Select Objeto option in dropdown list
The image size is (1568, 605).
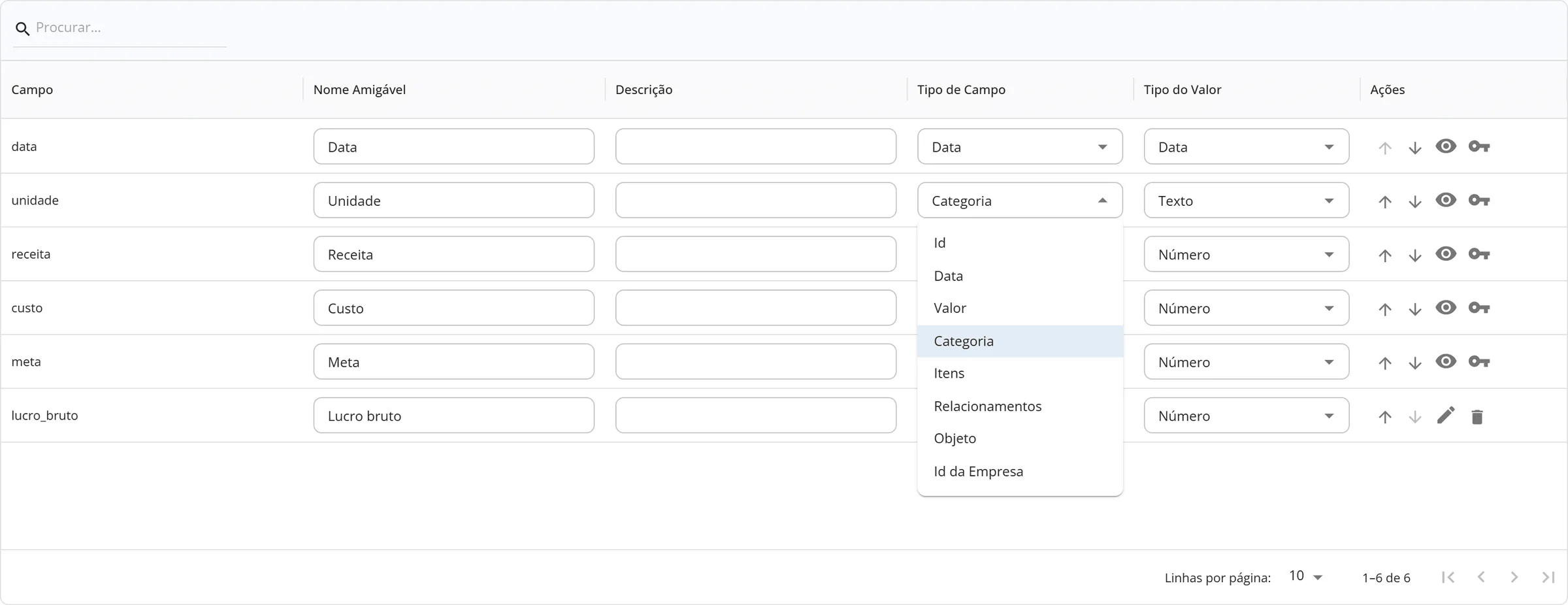[x=1020, y=438]
